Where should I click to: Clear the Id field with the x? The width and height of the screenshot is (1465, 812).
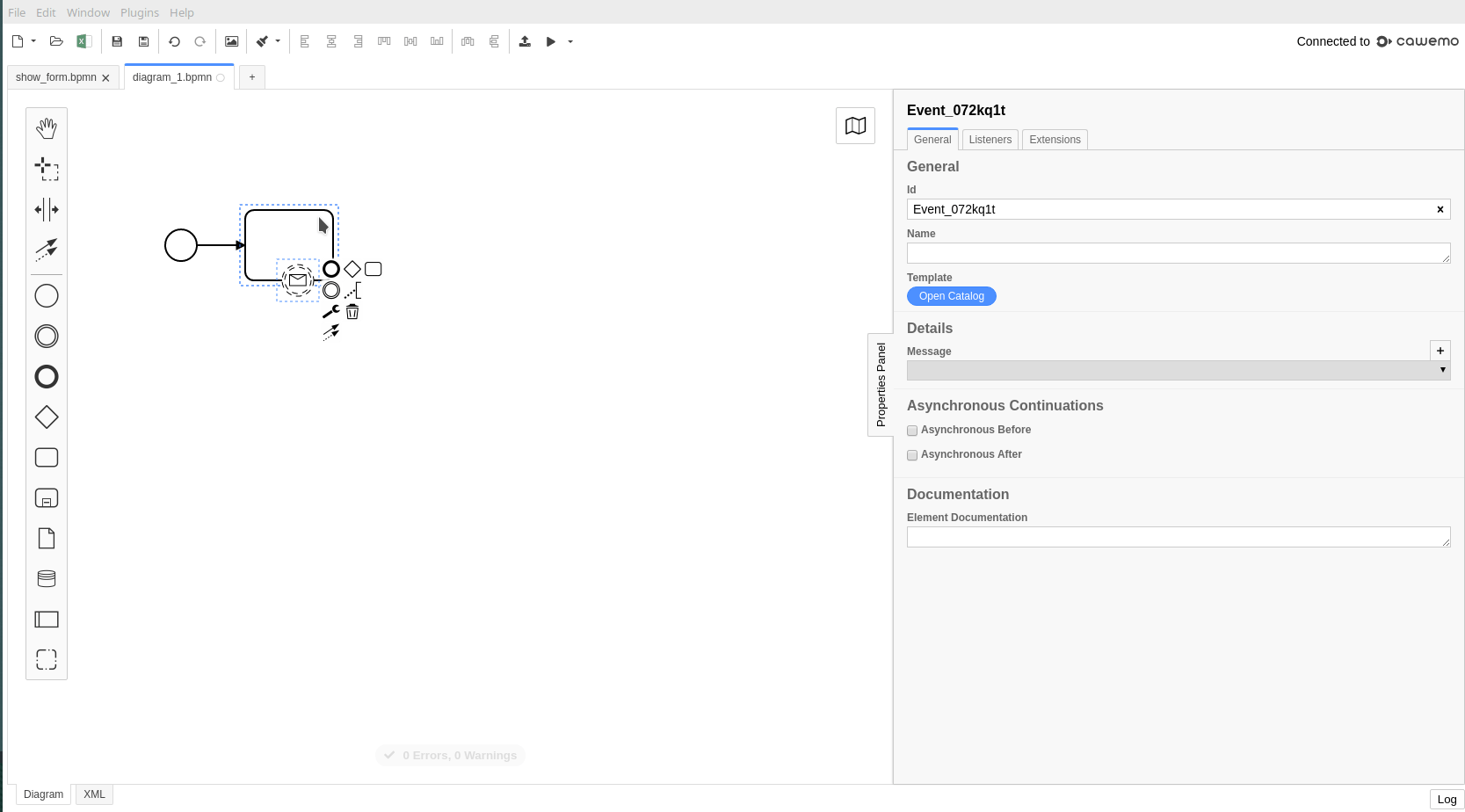click(x=1440, y=209)
